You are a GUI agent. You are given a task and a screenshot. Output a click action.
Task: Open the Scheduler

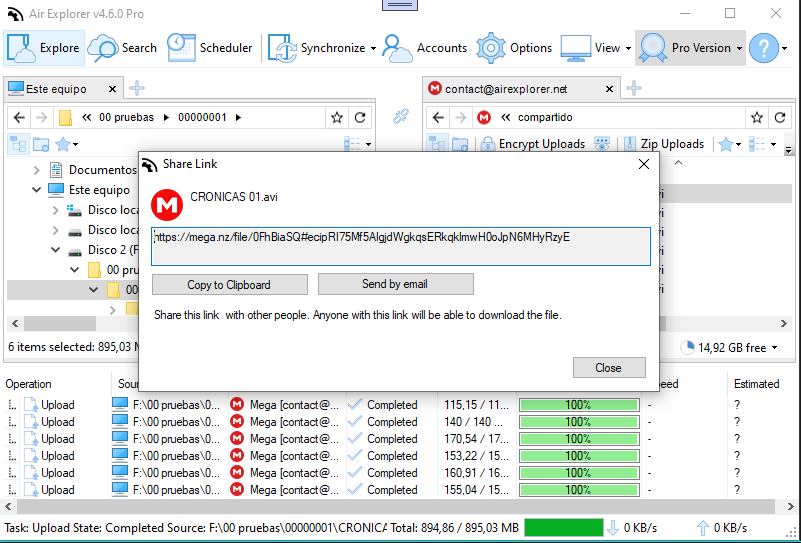tap(210, 48)
